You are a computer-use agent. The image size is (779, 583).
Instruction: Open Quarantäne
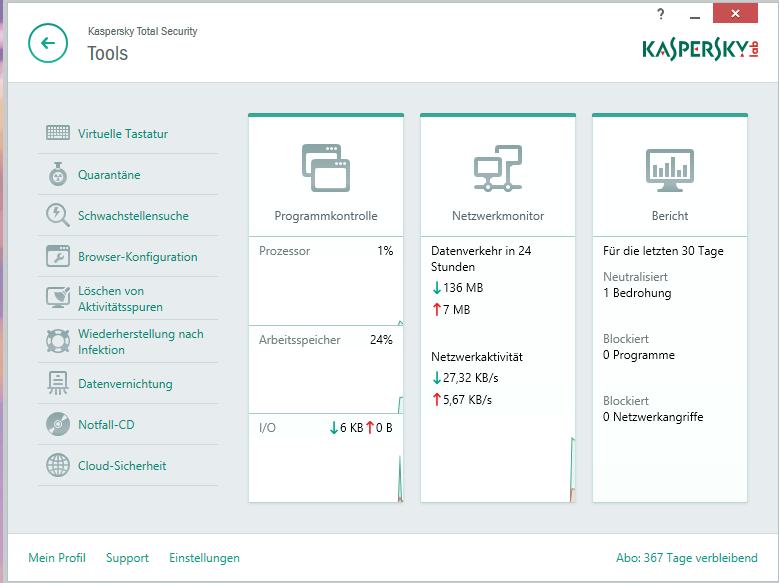pyautogui.click(x=109, y=175)
